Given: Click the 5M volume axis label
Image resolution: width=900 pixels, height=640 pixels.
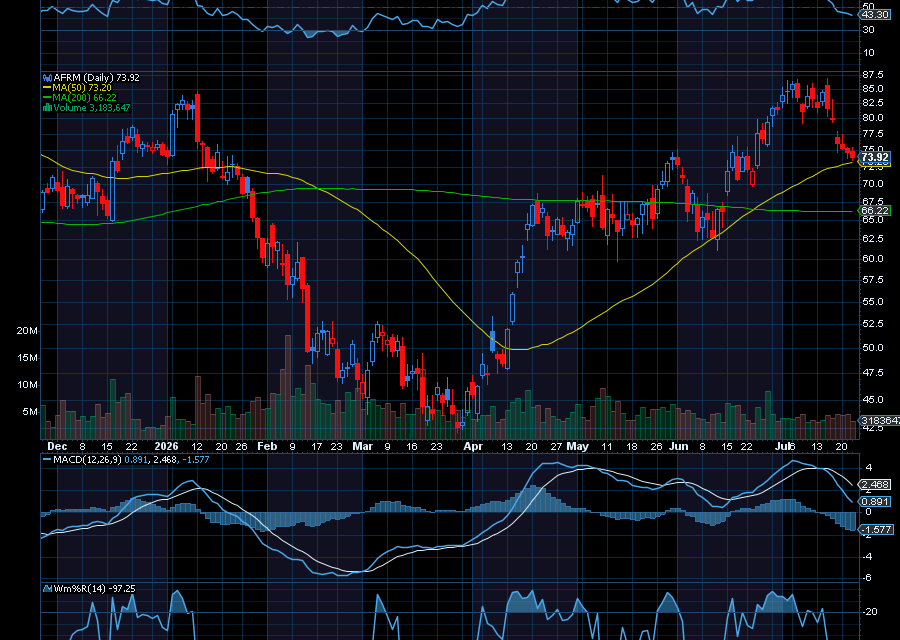Looking at the screenshot, I should [x=30, y=412].
